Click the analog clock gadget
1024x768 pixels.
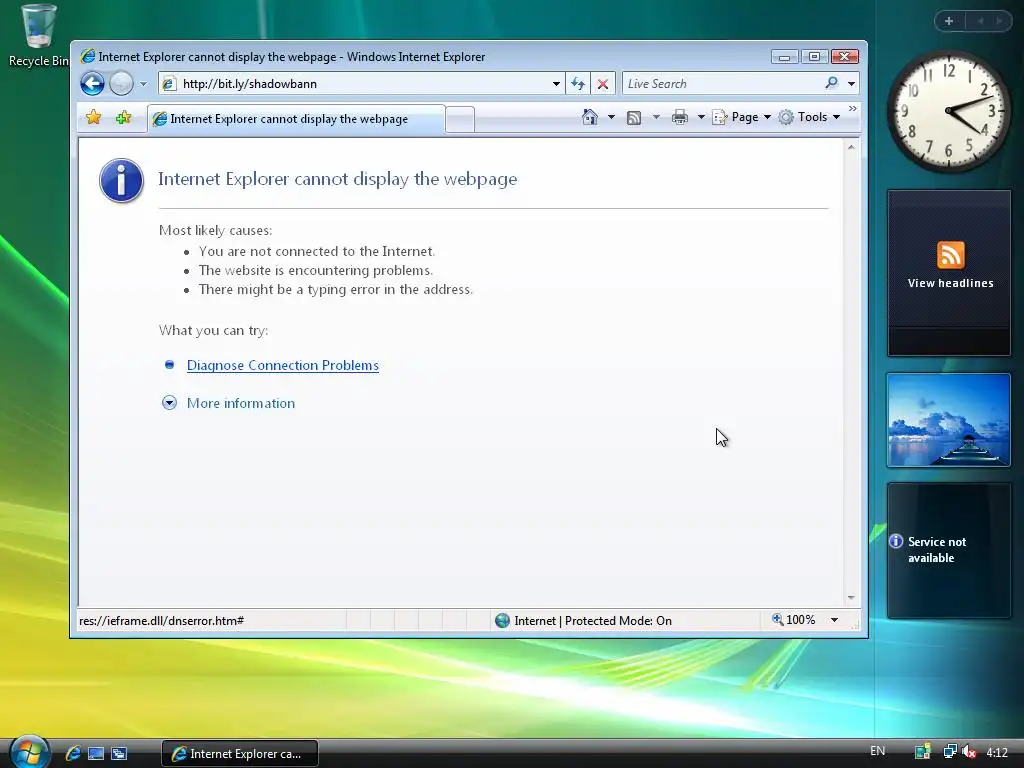[x=949, y=111]
